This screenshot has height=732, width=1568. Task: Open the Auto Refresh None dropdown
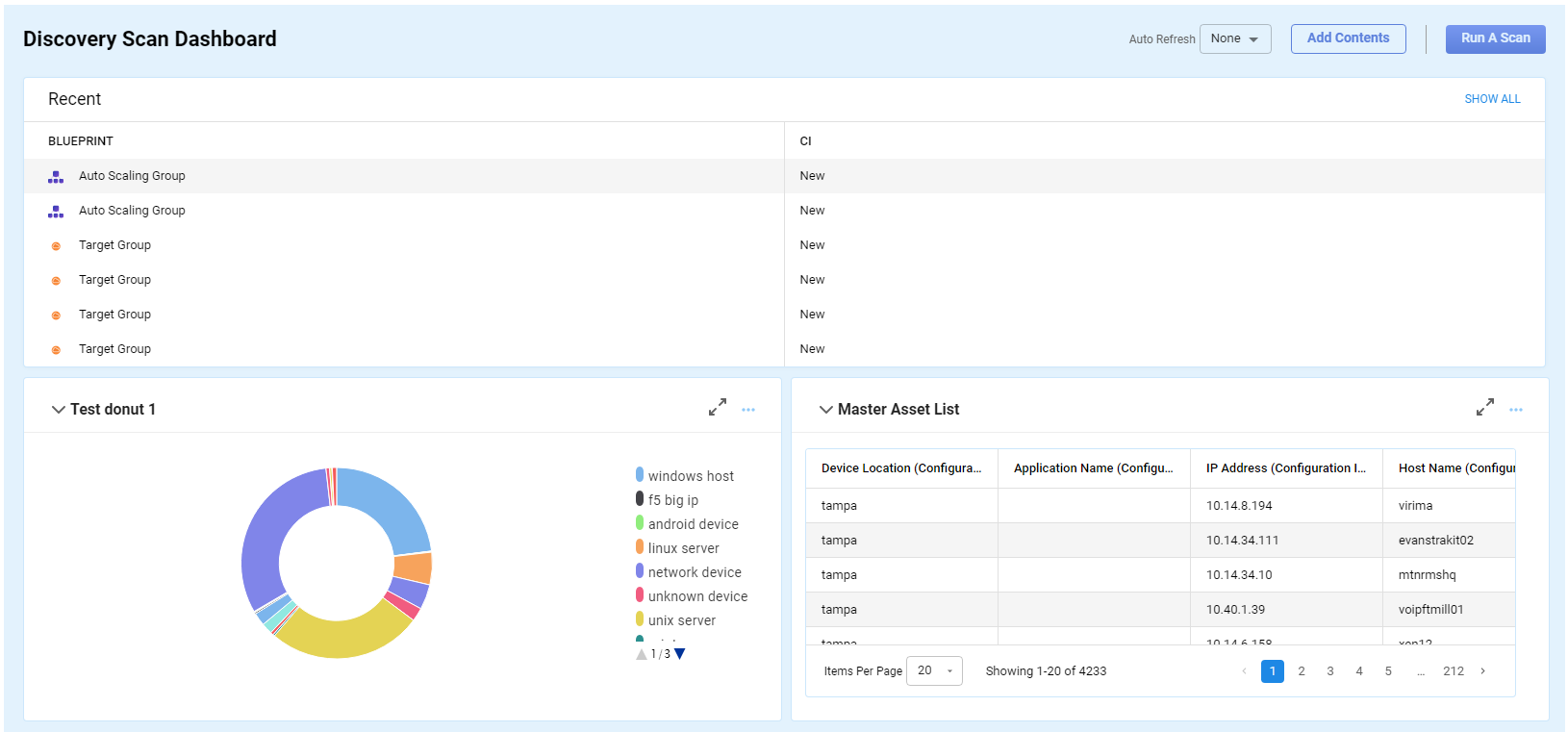tap(1235, 39)
